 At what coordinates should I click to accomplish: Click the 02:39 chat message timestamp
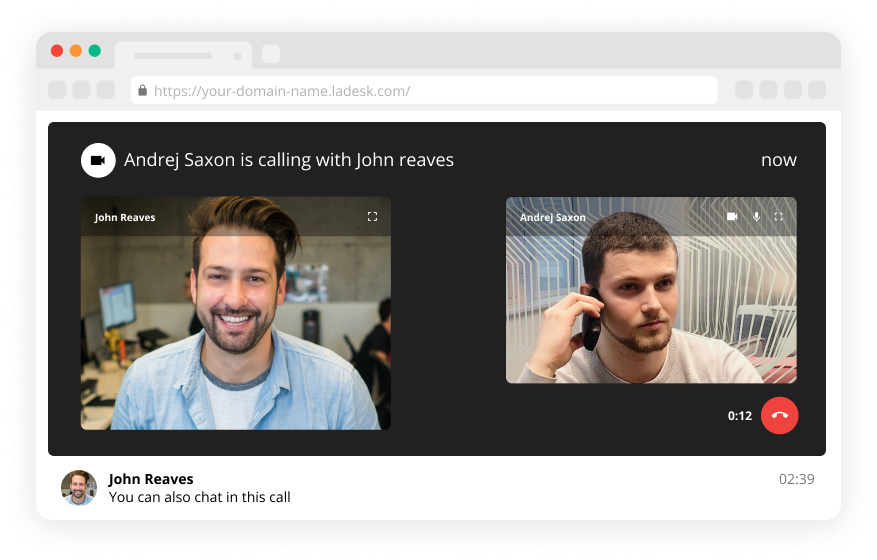coord(796,479)
